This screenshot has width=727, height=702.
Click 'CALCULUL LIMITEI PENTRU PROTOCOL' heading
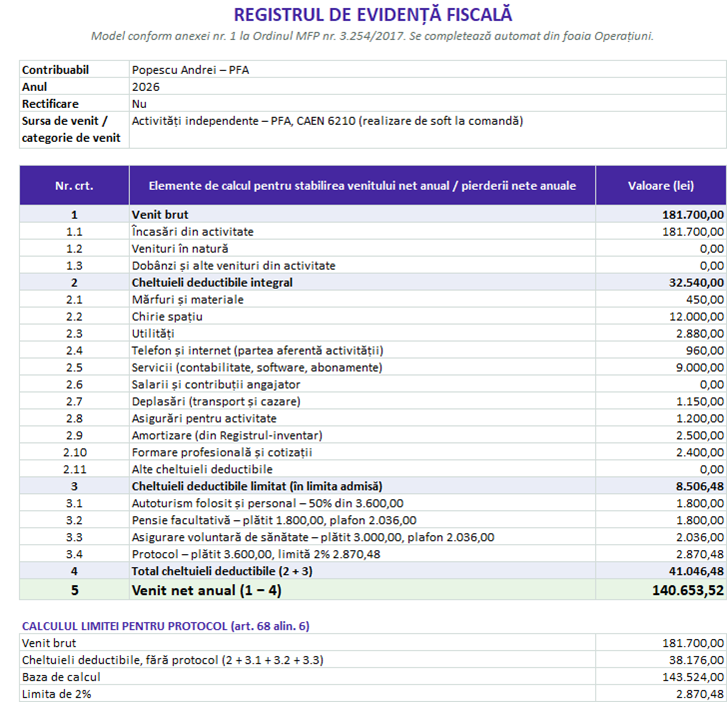[x=166, y=626]
